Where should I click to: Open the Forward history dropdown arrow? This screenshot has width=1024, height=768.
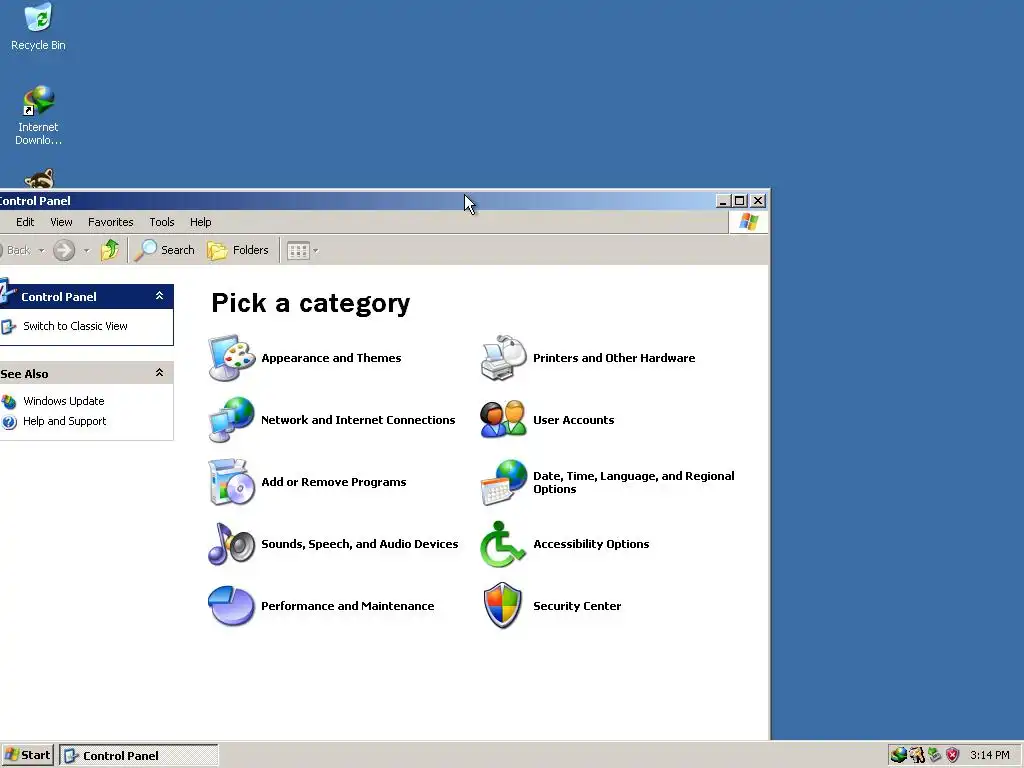[x=86, y=251]
